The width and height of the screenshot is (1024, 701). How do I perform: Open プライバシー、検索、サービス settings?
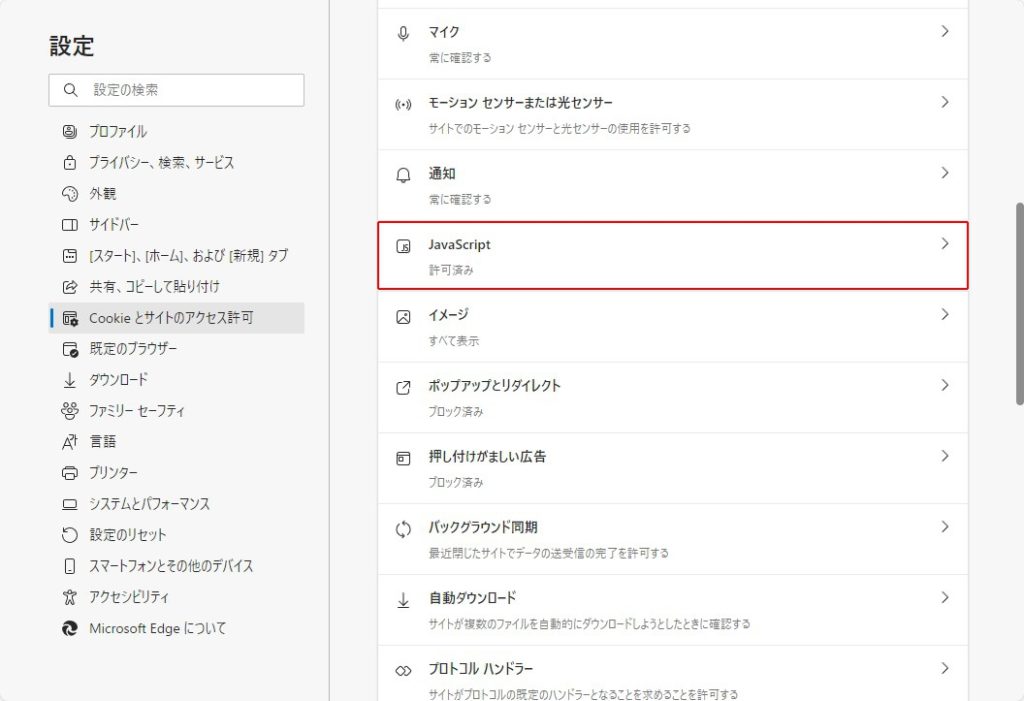161,162
